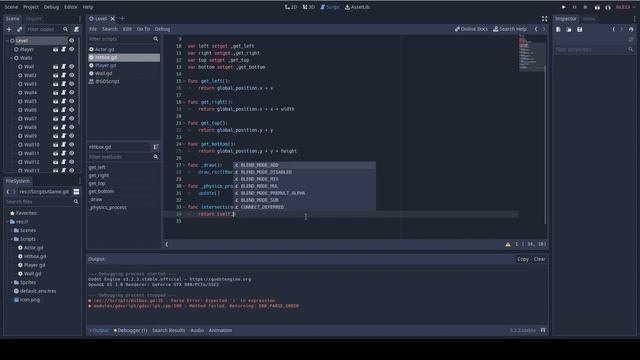640x360 pixels.
Task: Expand the bottom panel with the corner icon
Action: click(543, 330)
